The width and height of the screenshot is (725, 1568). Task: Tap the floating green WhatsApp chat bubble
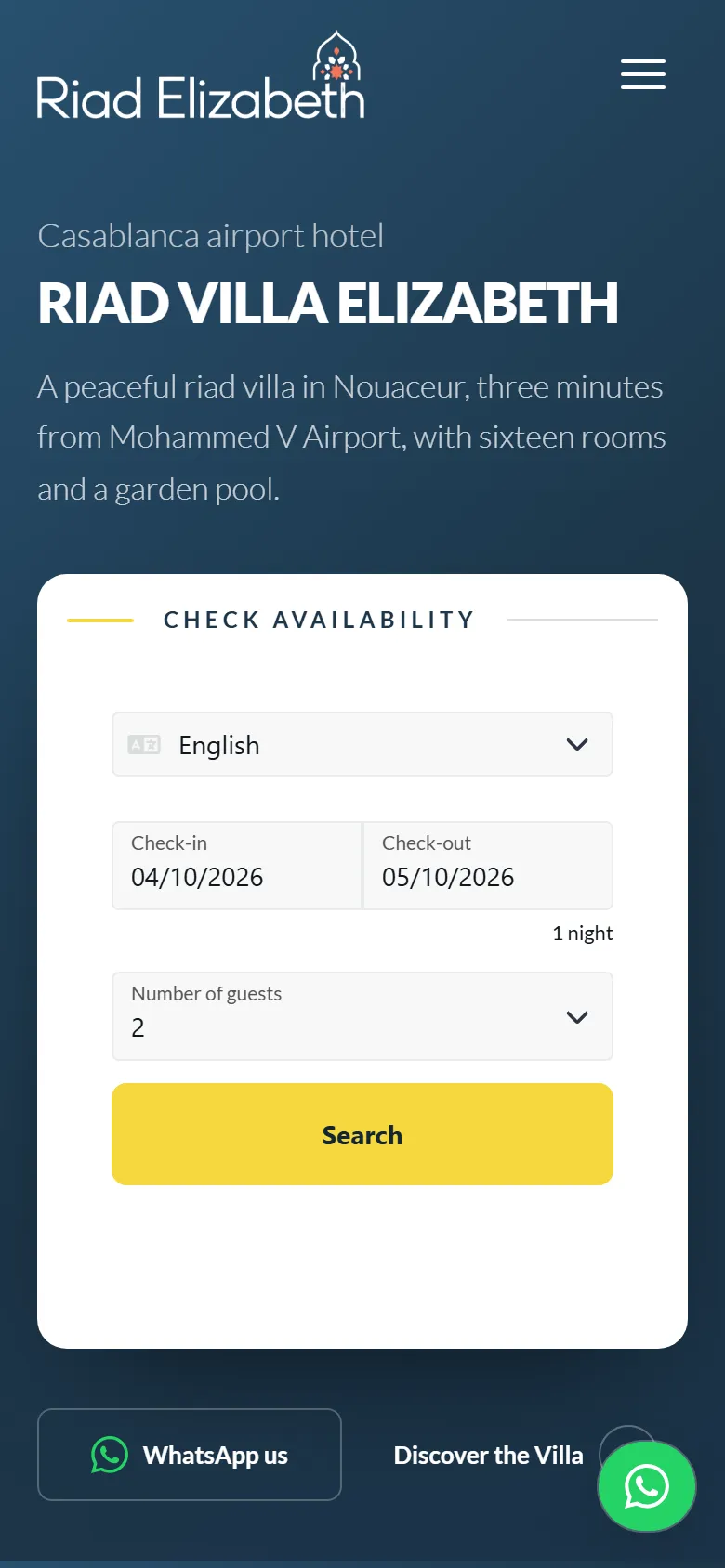click(x=647, y=1486)
